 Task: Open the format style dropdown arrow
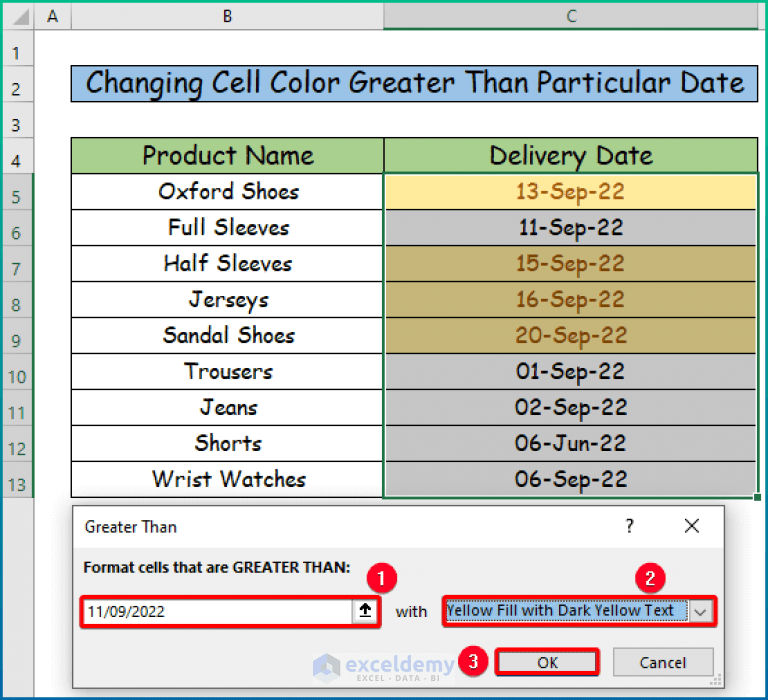coord(700,612)
